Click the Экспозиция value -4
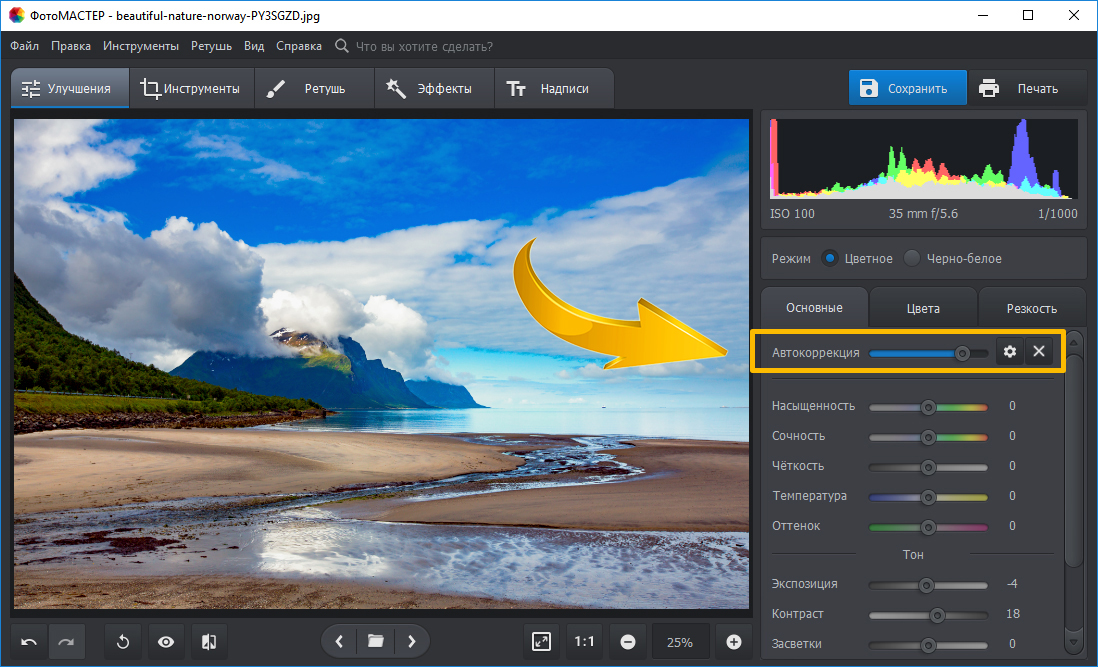Screen dimensions: 1098x667 1012,584
